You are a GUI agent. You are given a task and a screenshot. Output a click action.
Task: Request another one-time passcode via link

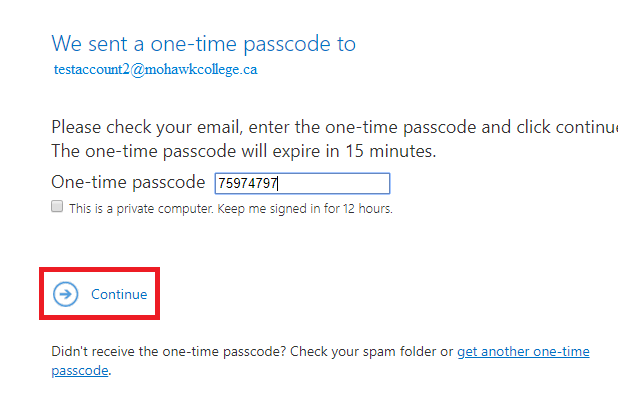[x=523, y=352]
